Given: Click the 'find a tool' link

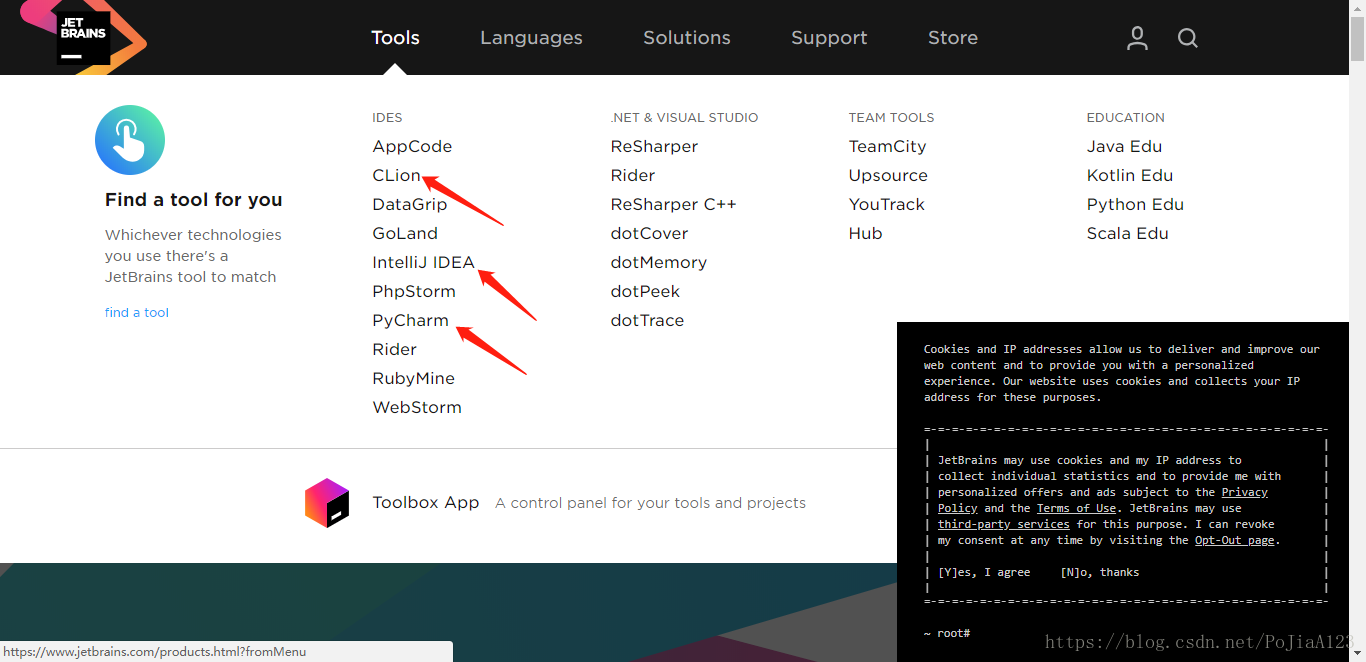Looking at the screenshot, I should (x=137, y=312).
